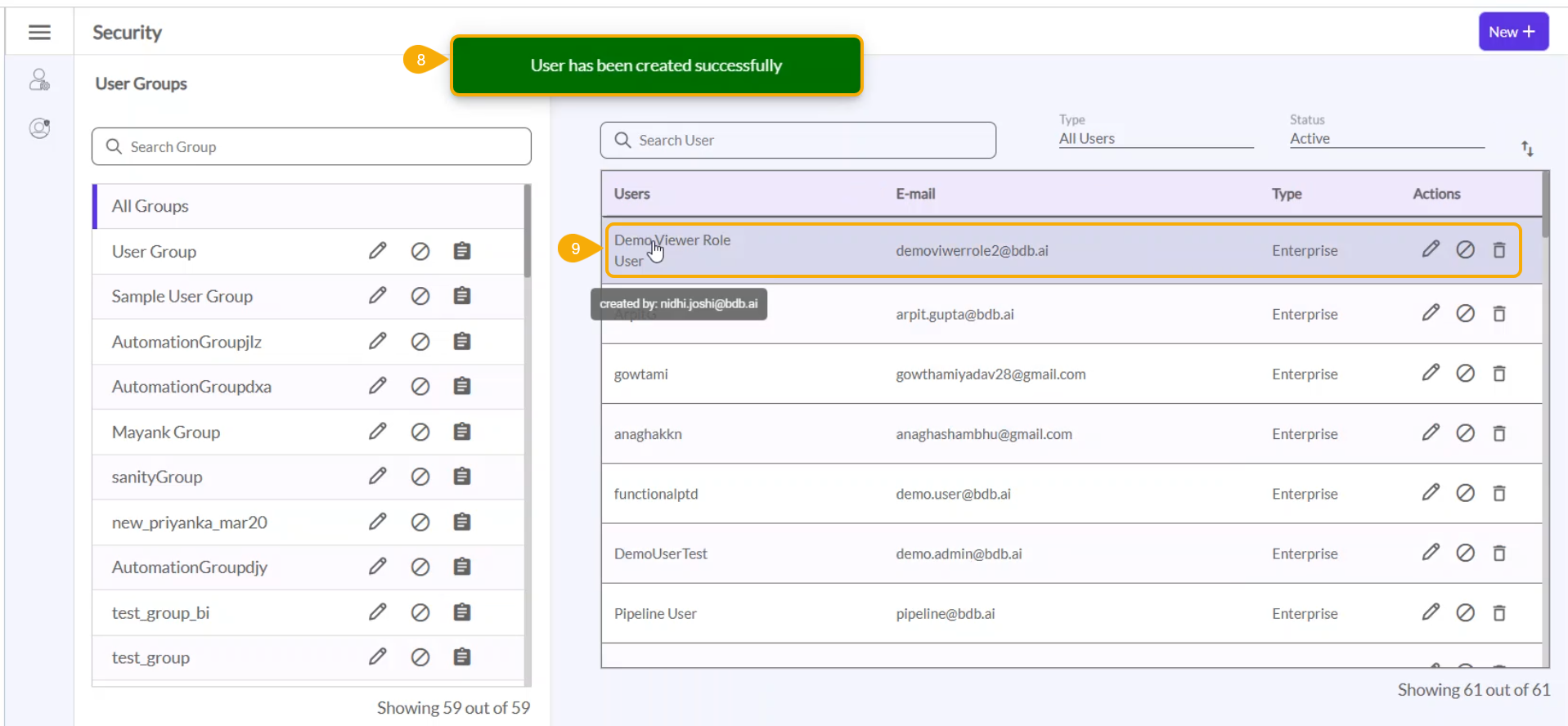The height and width of the screenshot is (726, 1568).
Task: Select All Groups in the list
Action: (x=151, y=206)
